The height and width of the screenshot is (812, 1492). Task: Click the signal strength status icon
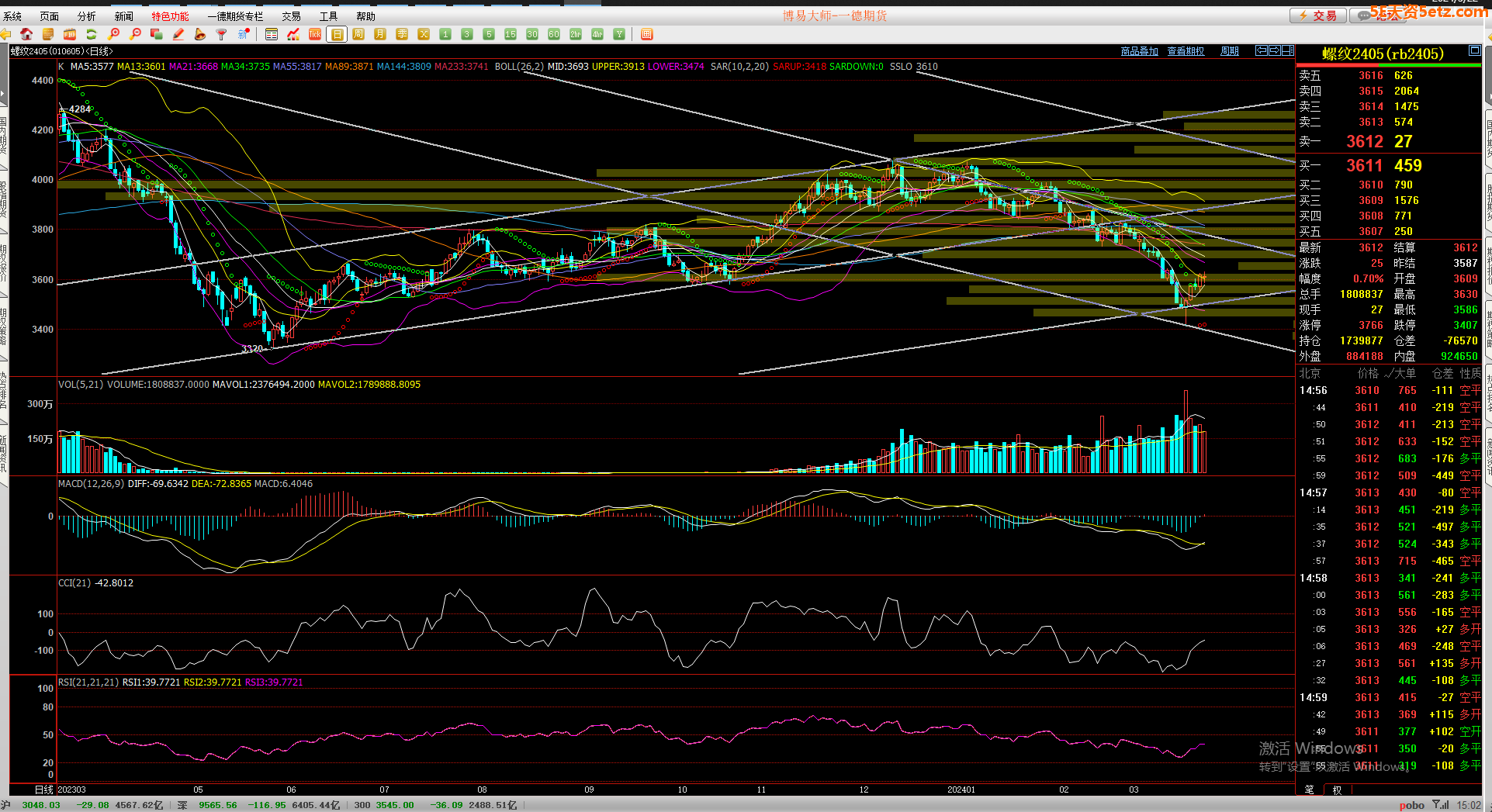pyautogui.click(x=1441, y=805)
